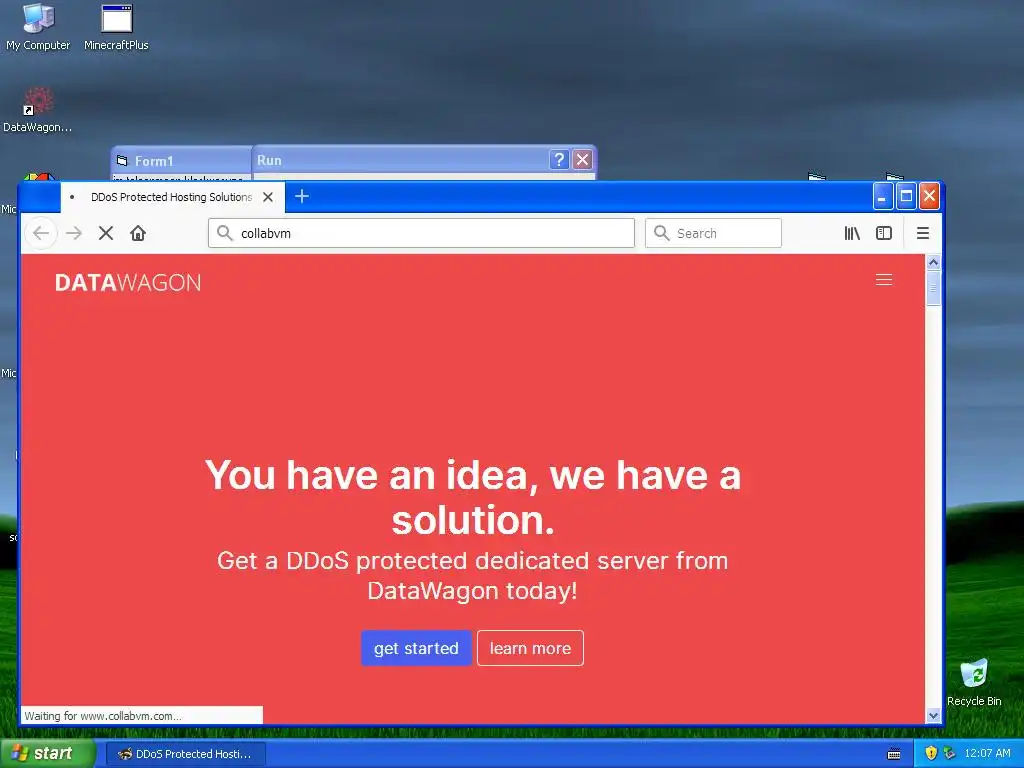
Task: Click the Start button
Action: tap(47, 754)
